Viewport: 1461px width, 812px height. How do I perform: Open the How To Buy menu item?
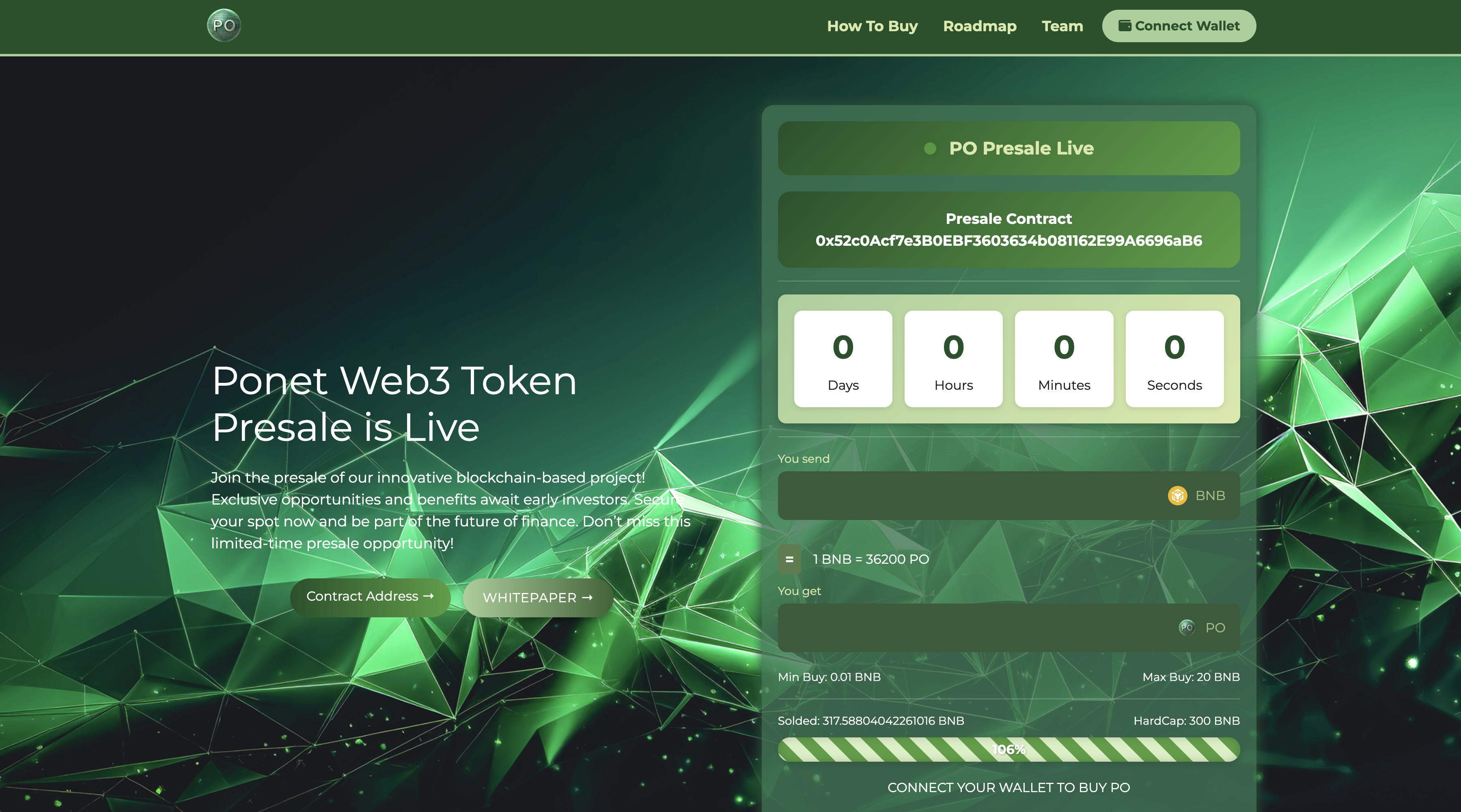(x=872, y=26)
